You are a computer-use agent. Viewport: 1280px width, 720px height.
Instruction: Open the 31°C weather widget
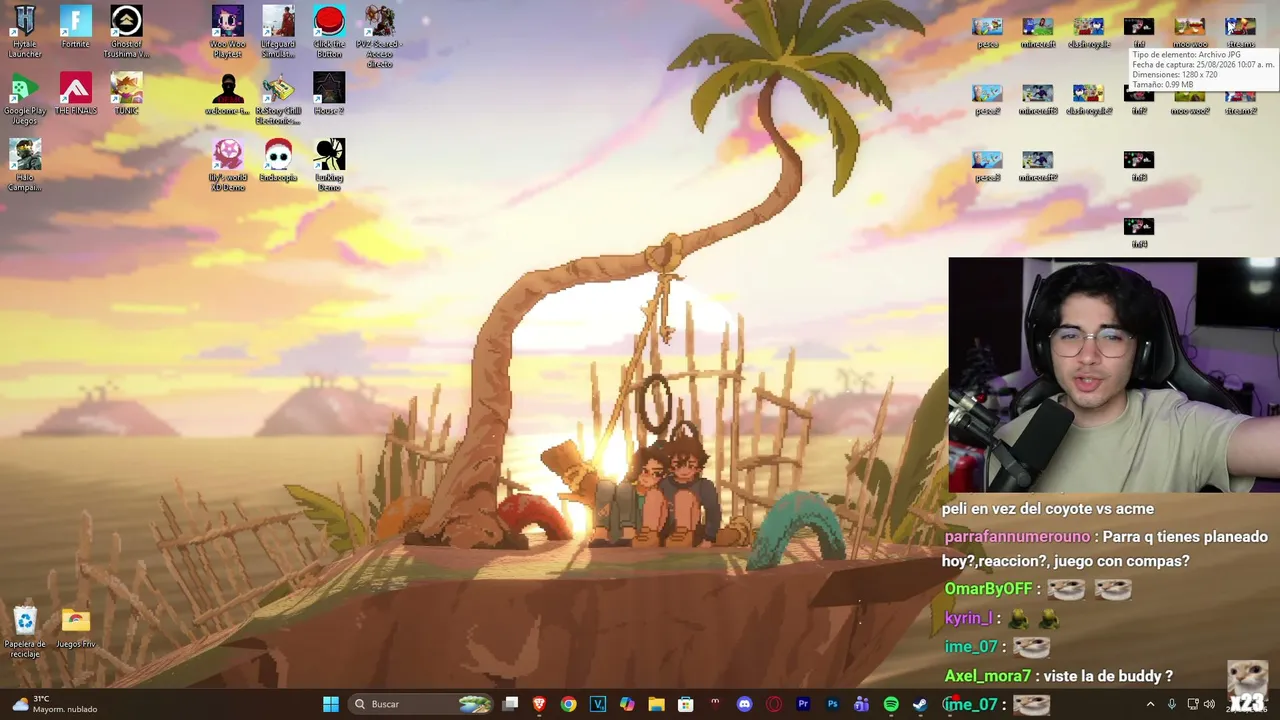click(55, 704)
